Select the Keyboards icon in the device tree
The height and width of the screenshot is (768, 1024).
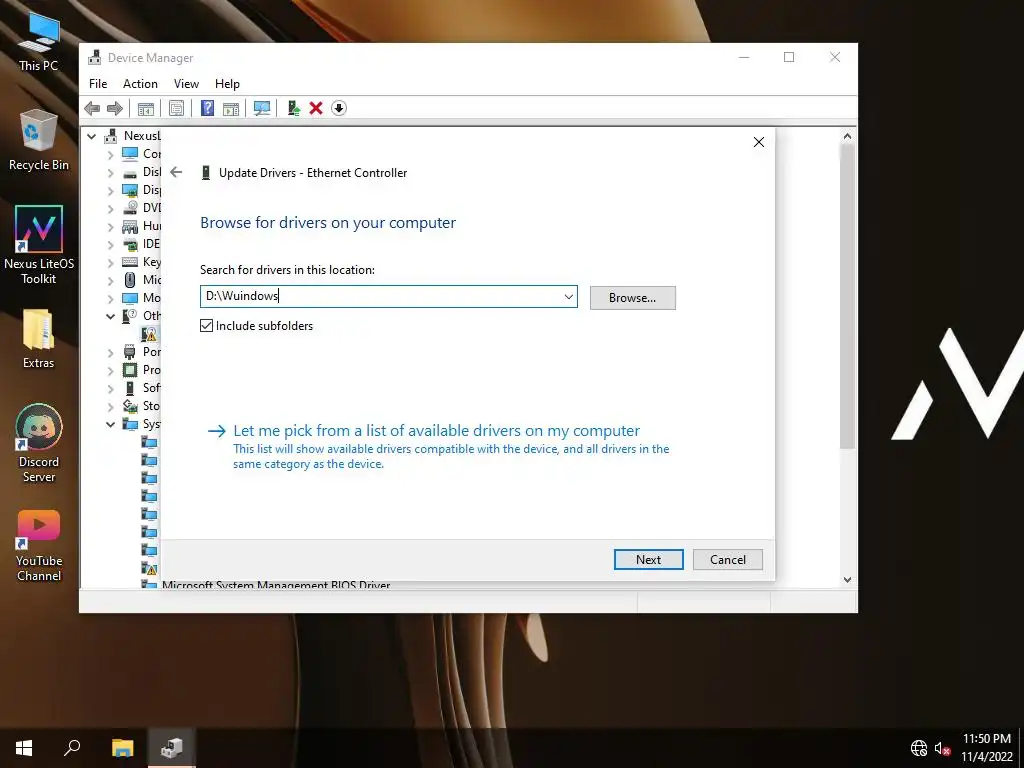130,262
